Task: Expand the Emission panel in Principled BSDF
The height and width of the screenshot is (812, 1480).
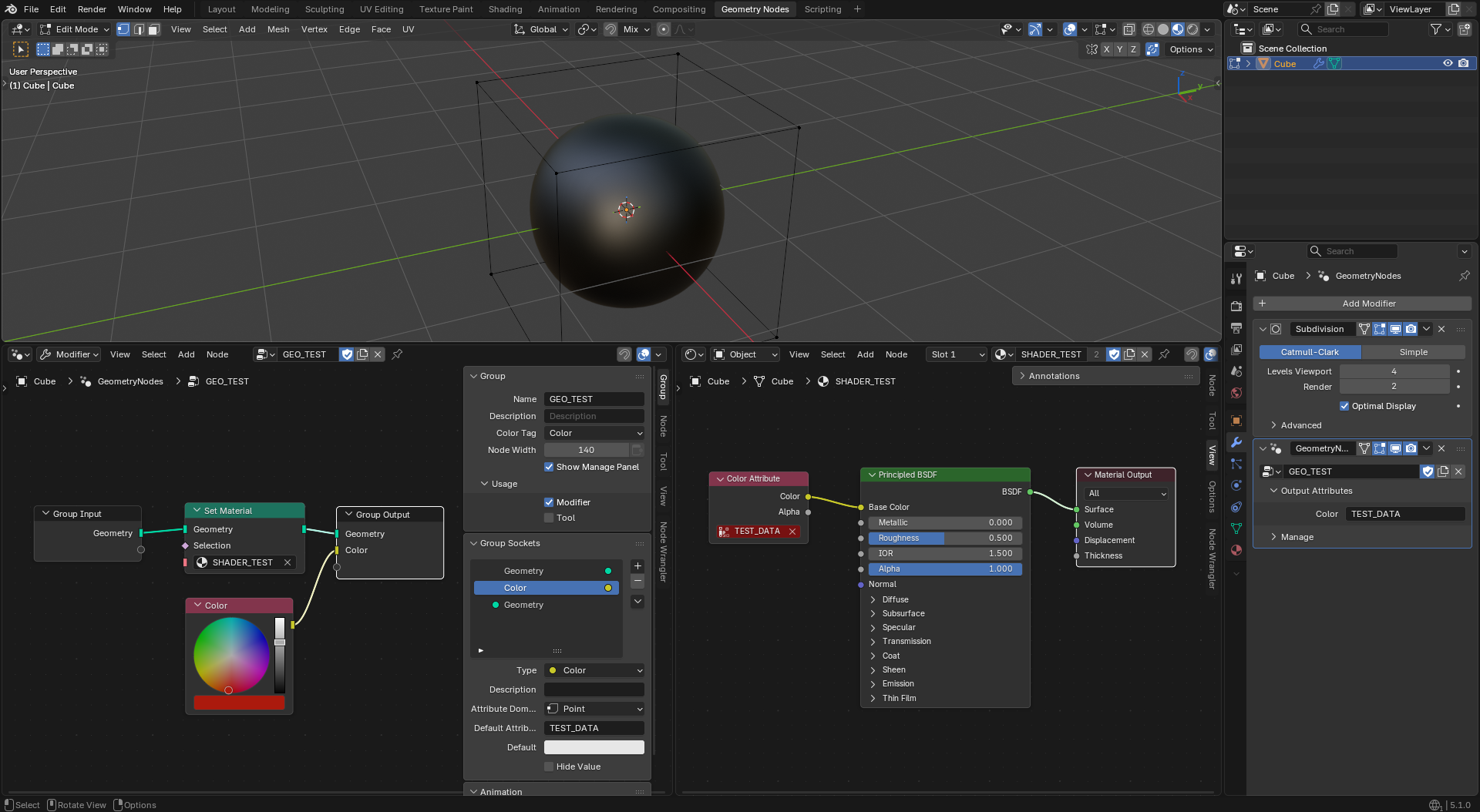Action: (x=897, y=684)
